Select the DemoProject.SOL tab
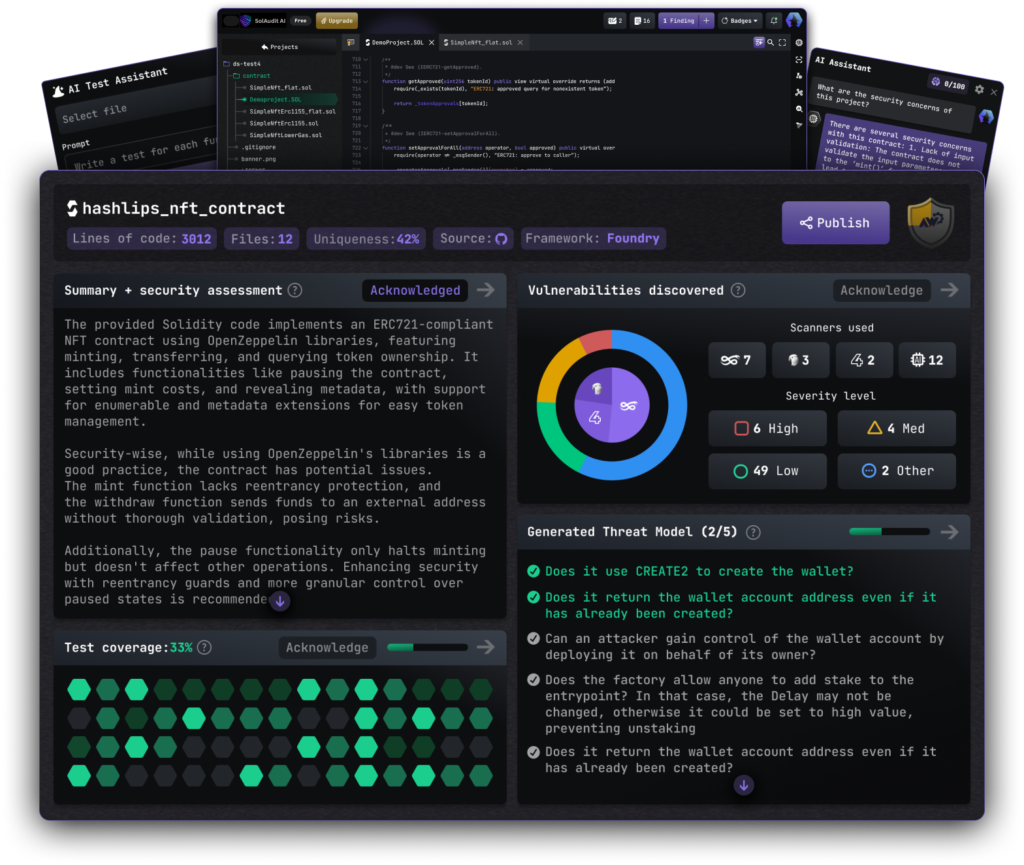 398,43
